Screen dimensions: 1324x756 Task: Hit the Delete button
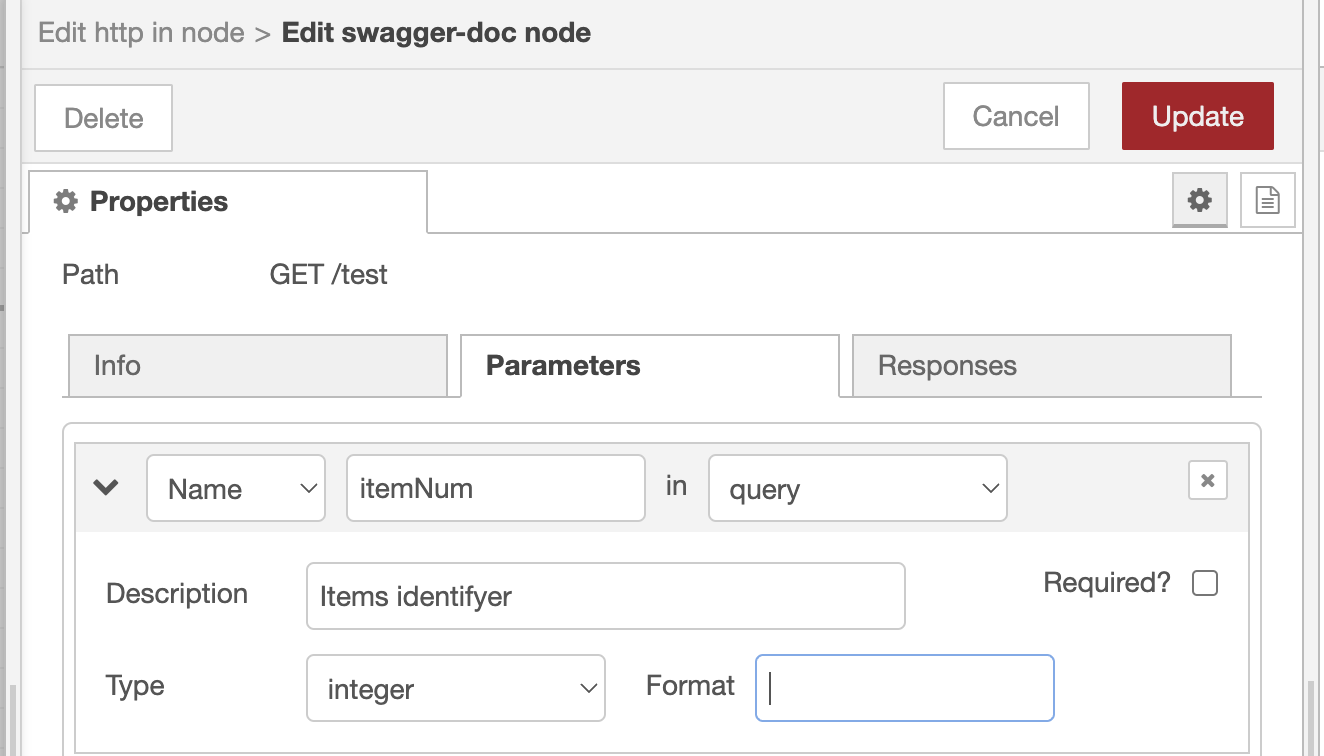coord(103,118)
